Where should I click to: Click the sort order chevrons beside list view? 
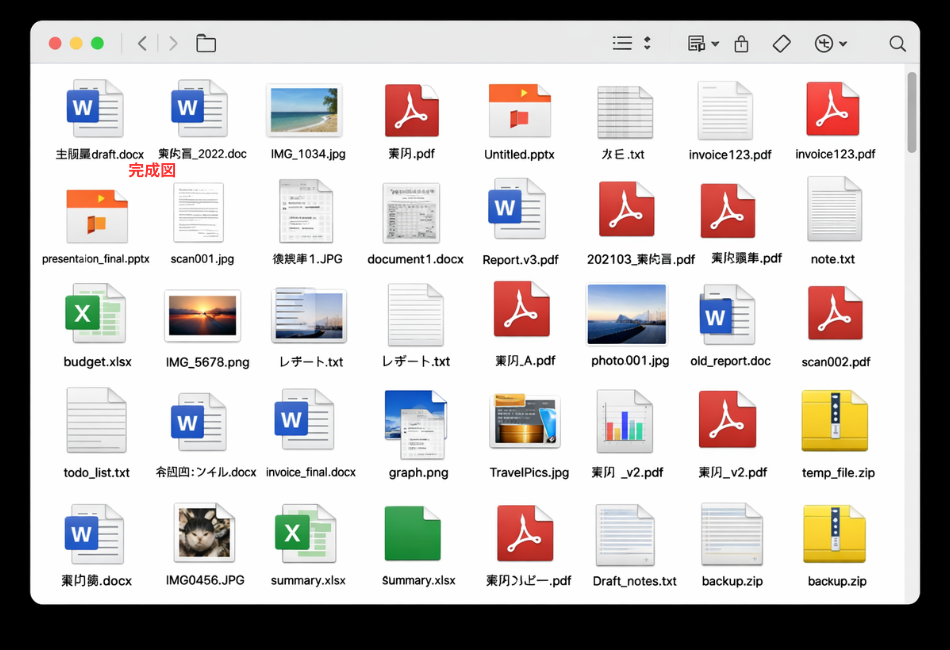tap(646, 43)
